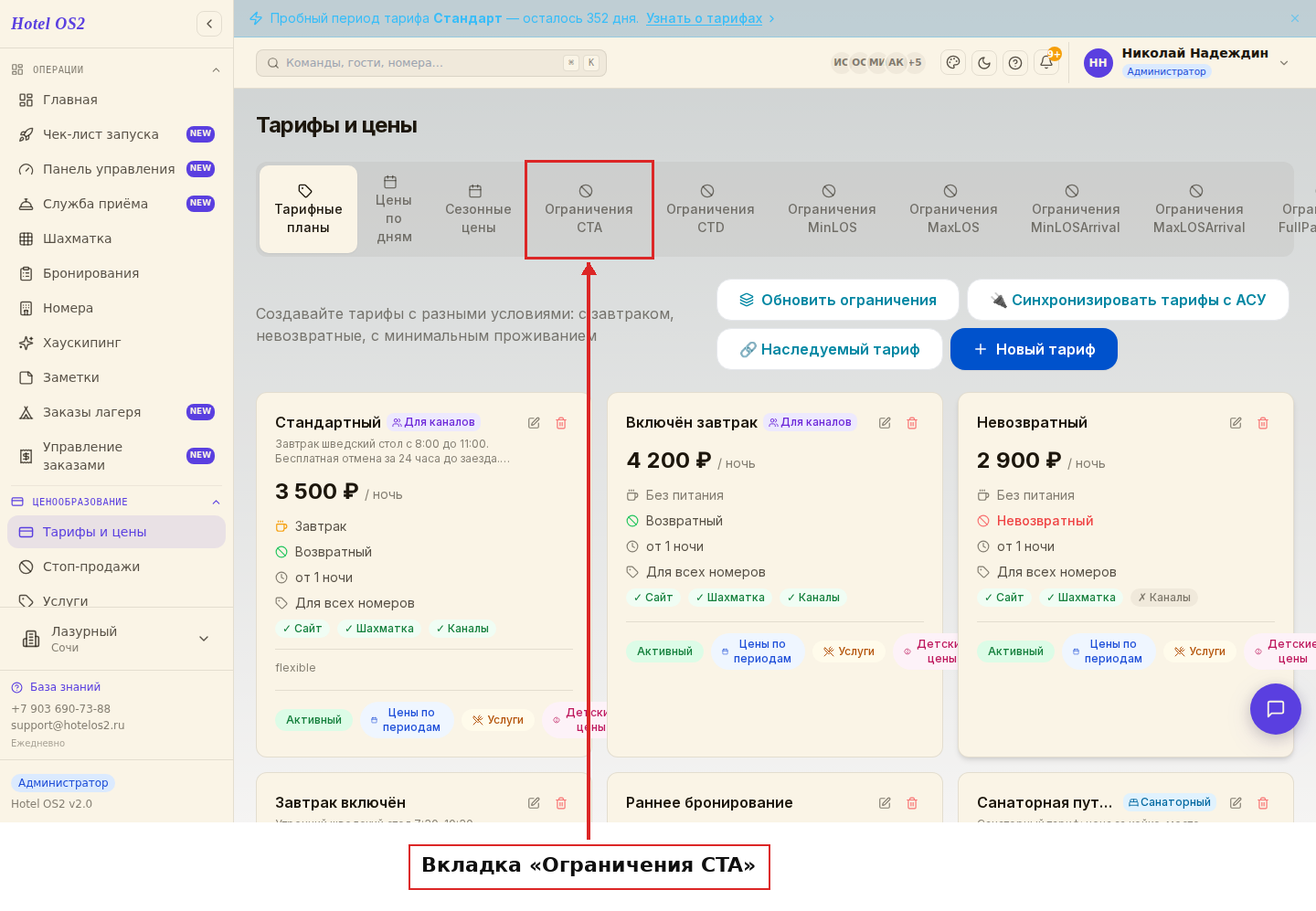Edit the Завтрак включён tariff
1316x911 pixels.
coord(534,803)
